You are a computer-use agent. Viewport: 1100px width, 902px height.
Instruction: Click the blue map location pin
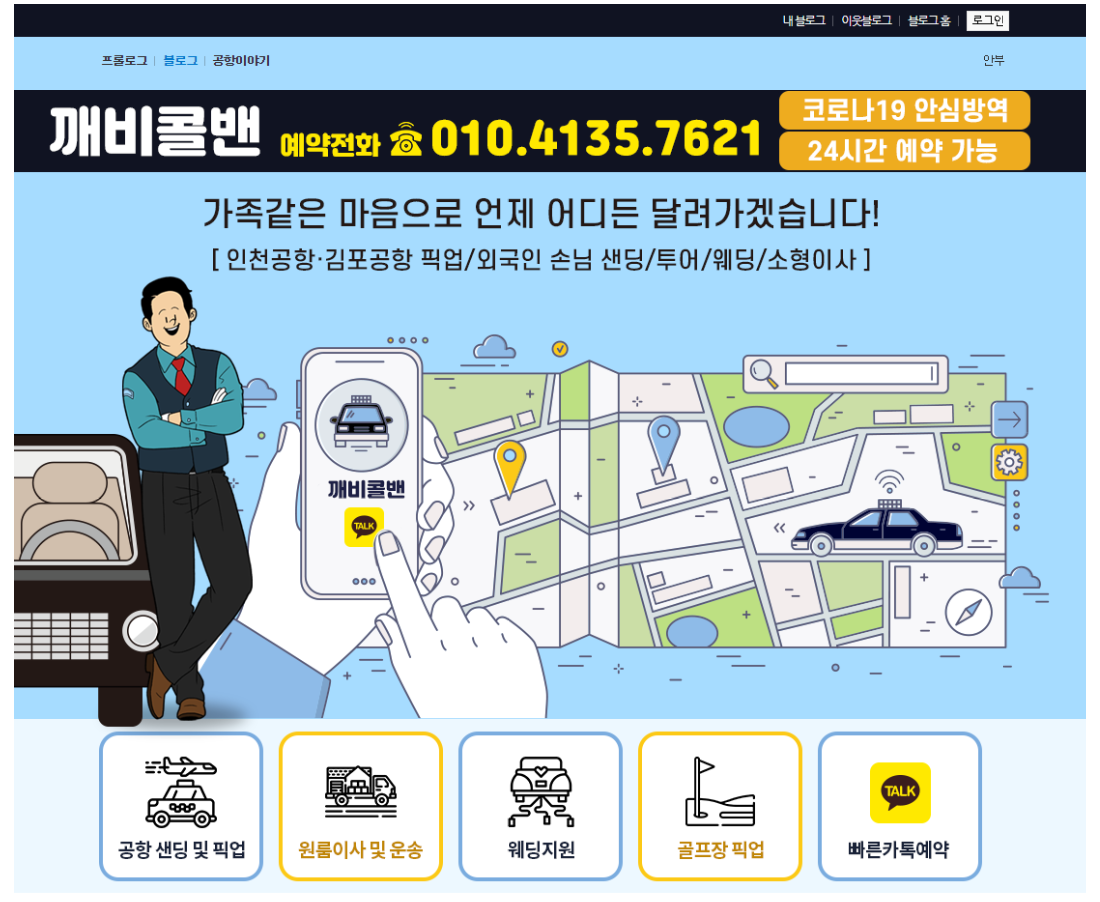[x=664, y=443]
